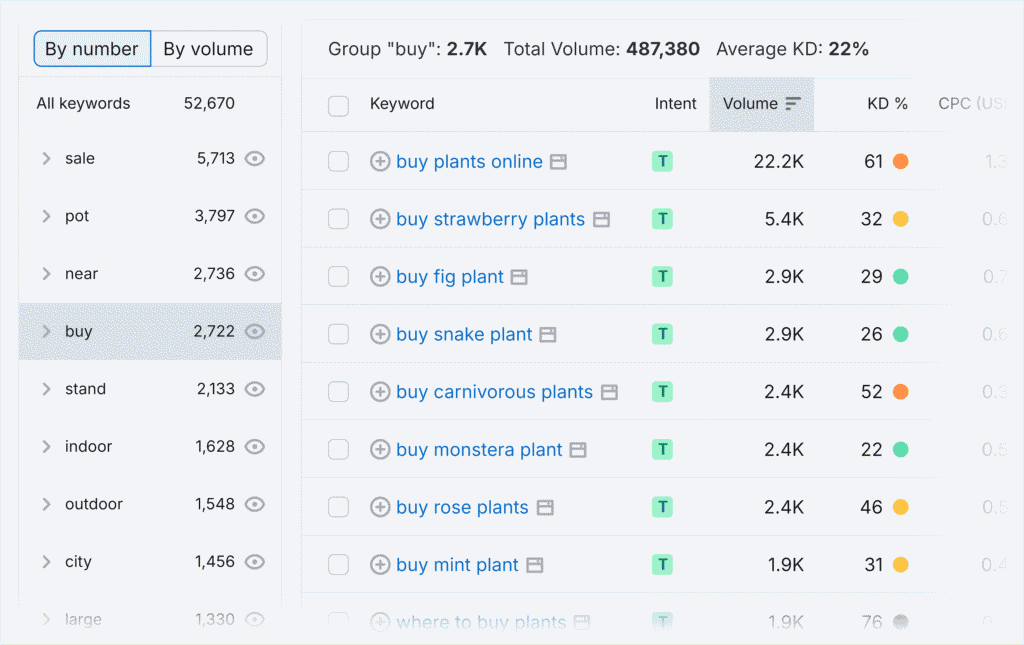
Task: Toggle the select-all checkbox in table header
Action: click(338, 106)
